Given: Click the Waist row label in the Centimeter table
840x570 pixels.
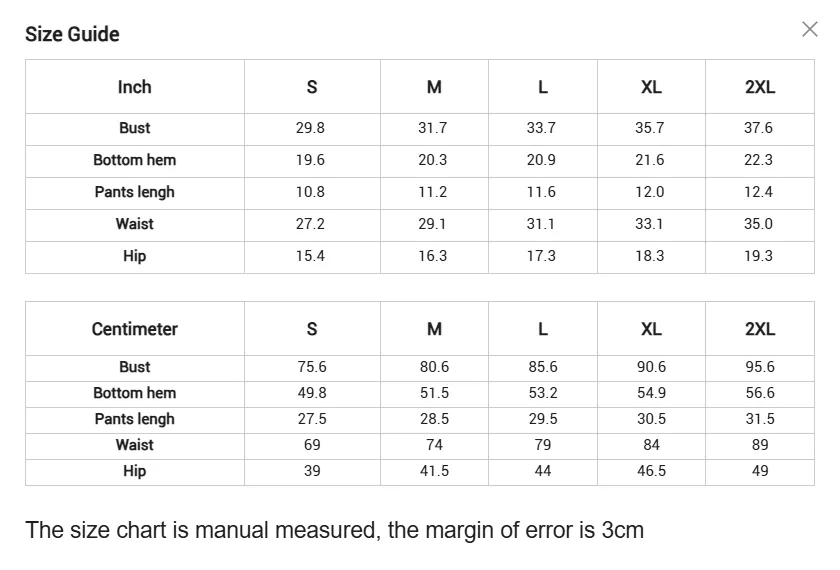Looking at the screenshot, I should (x=134, y=445).
